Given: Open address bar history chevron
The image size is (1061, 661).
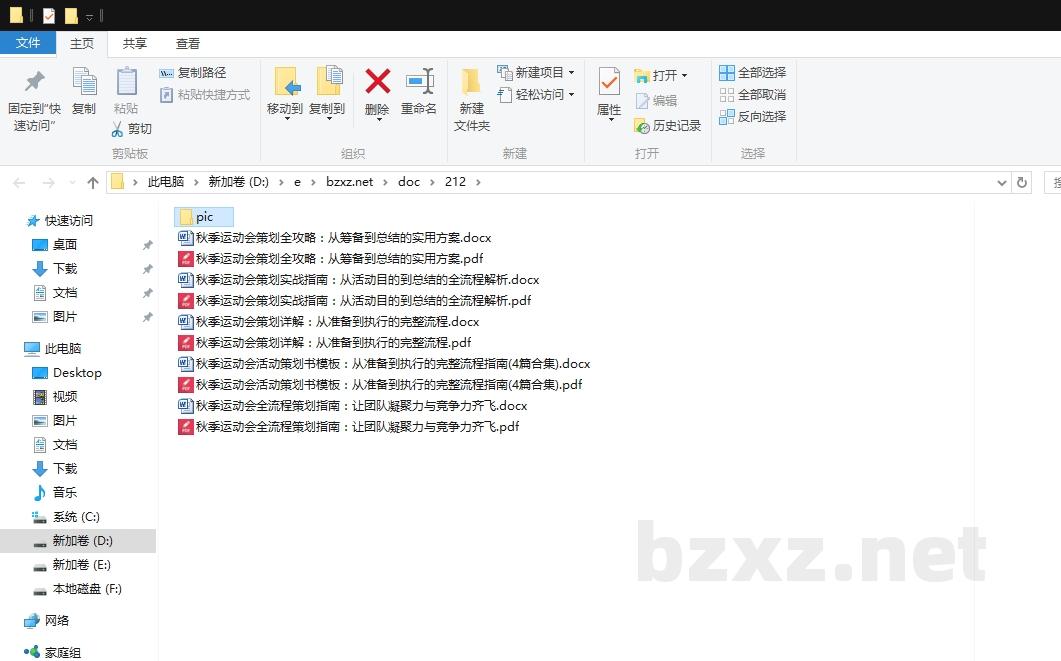Looking at the screenshot, I should [x=1002, y=181].
